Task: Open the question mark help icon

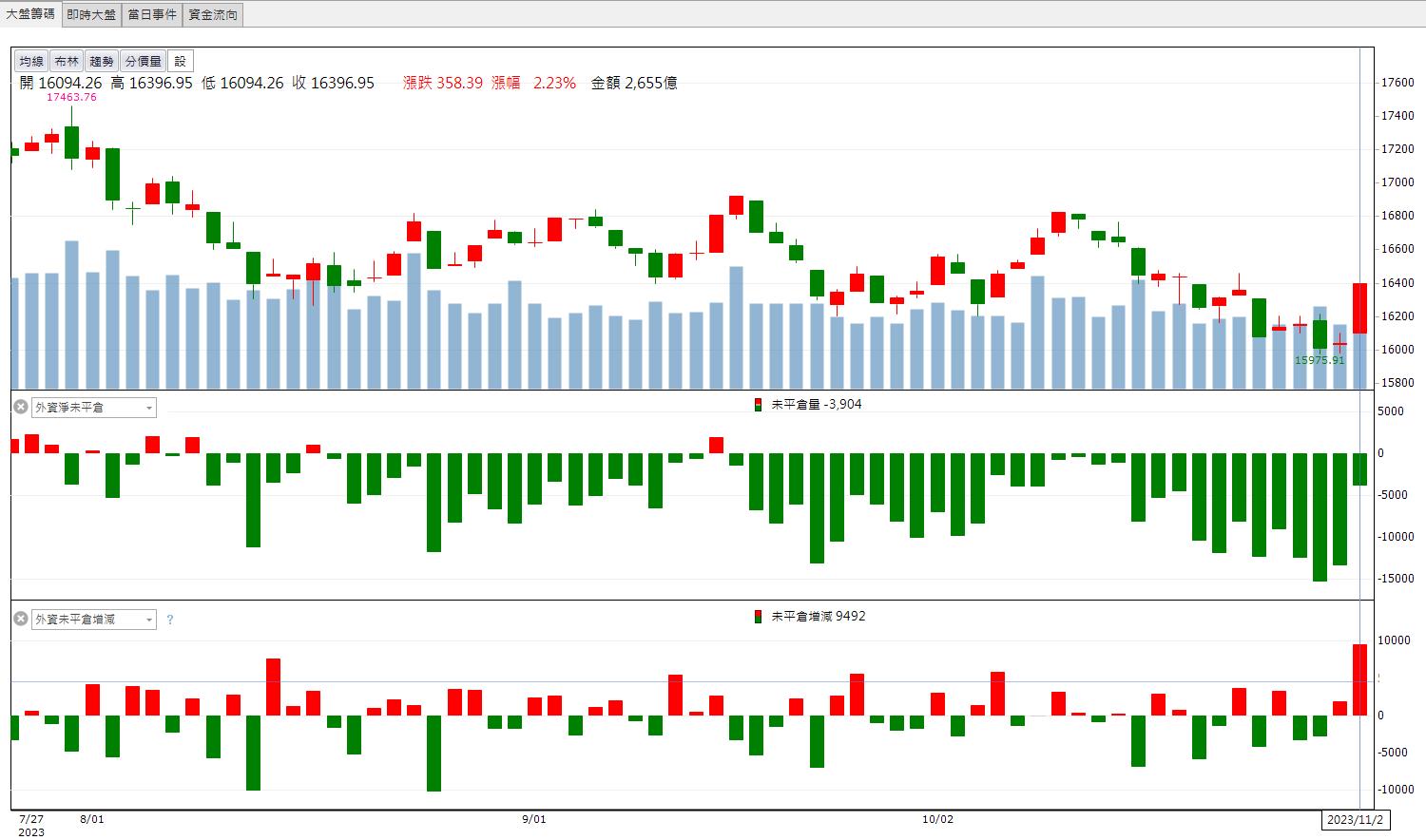Action: [170, 620]
